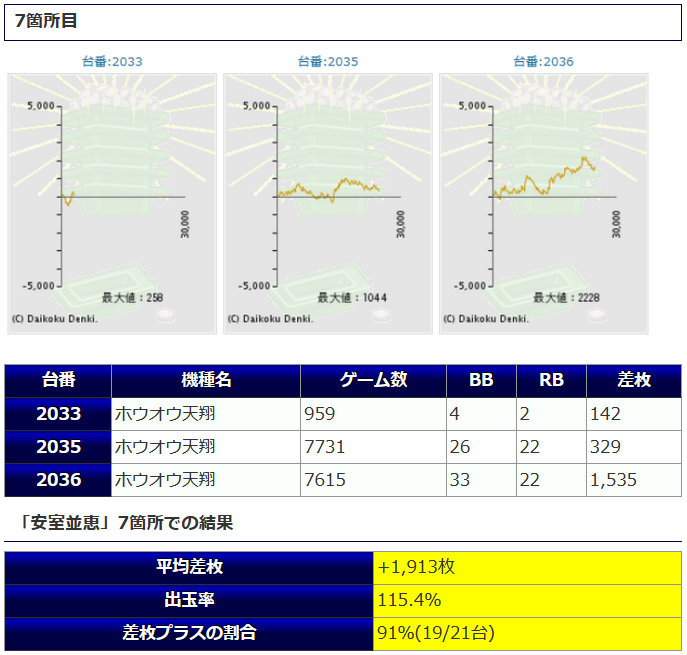Viewport: 687px width, 655px height.
Task: Select the 機種名 column header
Action: coord(206,380)
